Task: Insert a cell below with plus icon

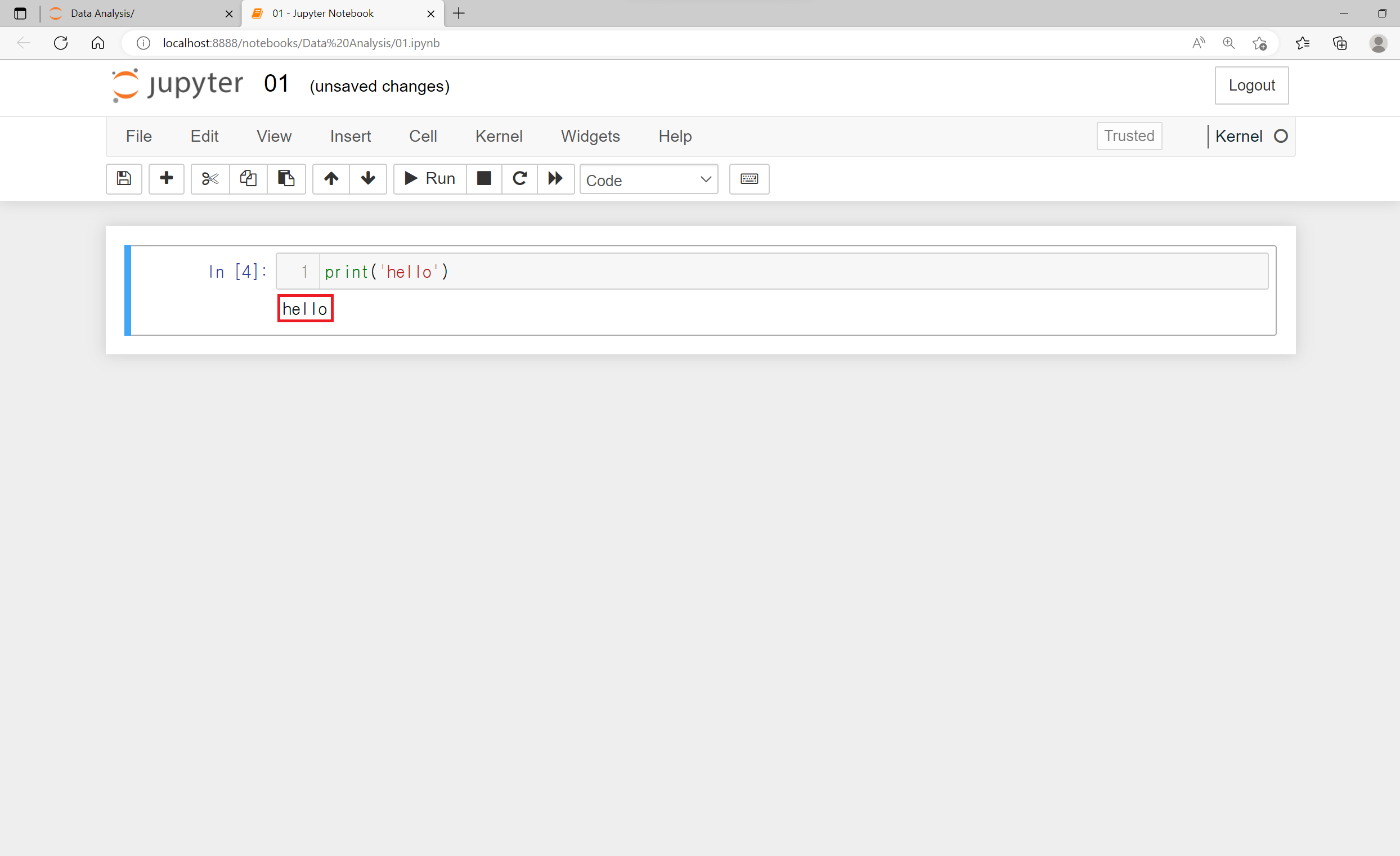Action: [x=167, y=179]
